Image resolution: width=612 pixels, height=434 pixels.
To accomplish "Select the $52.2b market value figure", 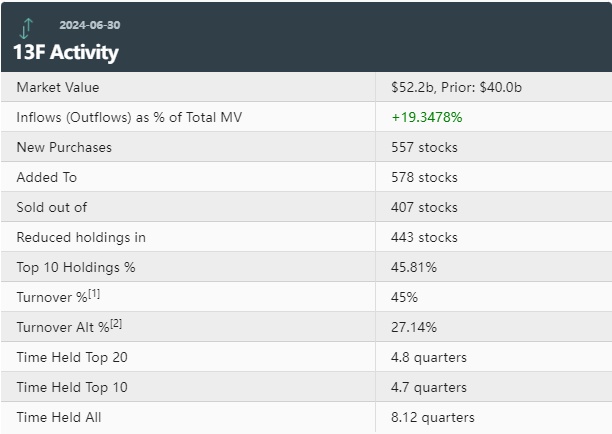I will pos(414,87).
